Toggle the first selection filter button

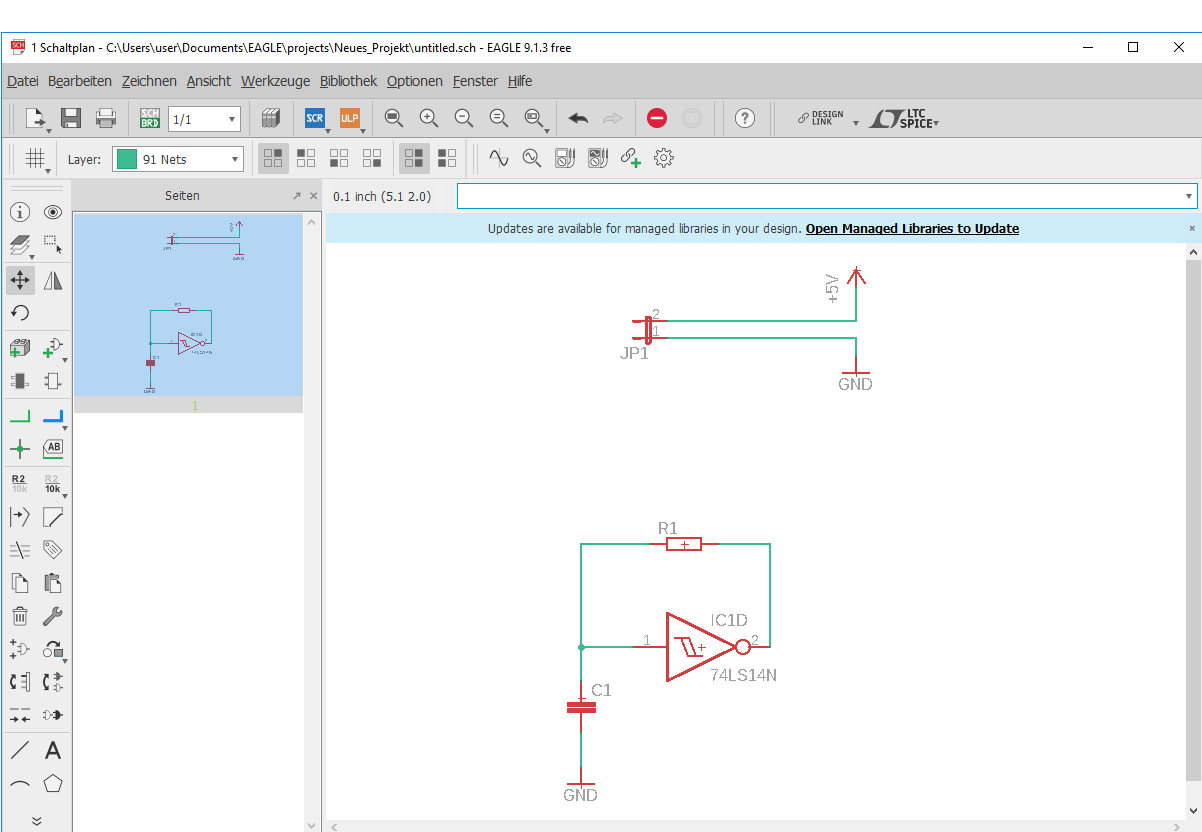pos(274,157)
